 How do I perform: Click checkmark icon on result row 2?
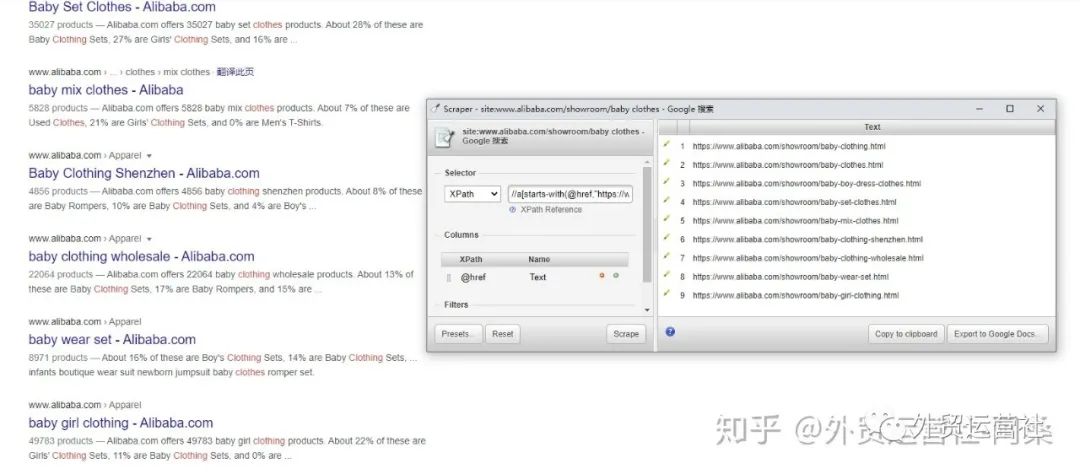tap(666, 163)
